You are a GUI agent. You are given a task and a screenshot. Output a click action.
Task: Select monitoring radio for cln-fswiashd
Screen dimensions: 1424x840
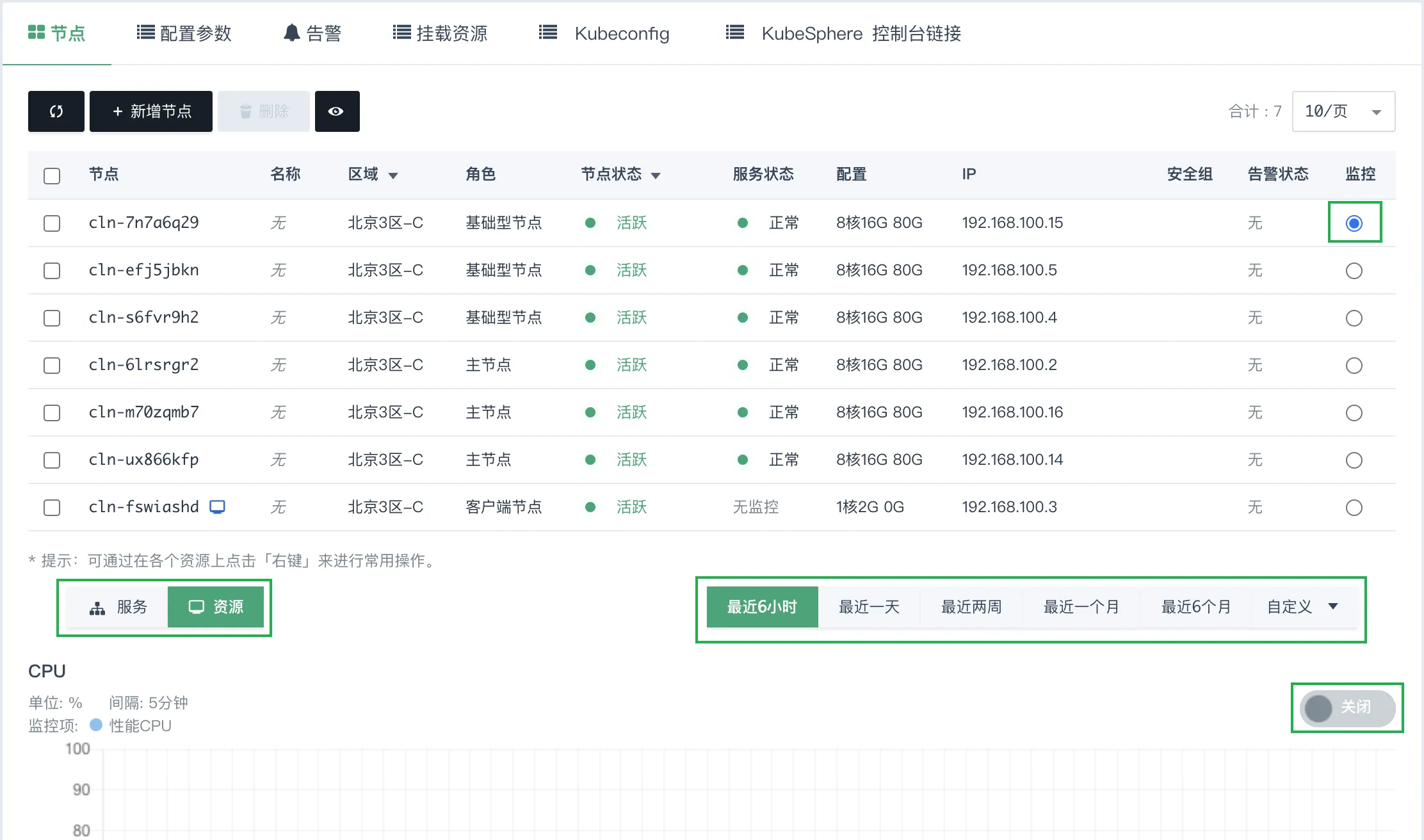pyautogui.click(x=1354, y=507)
